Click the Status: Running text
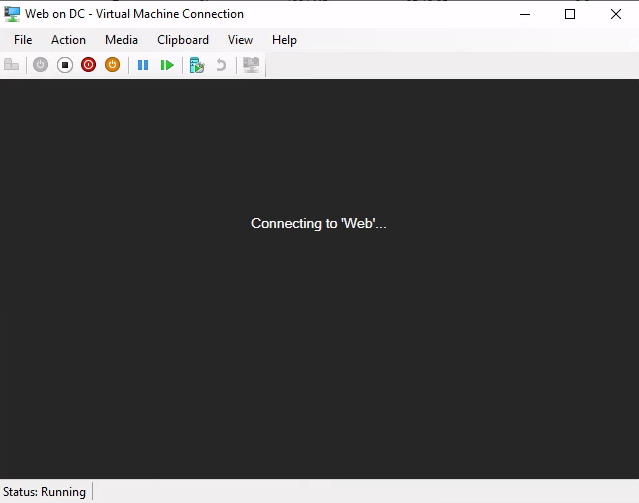Image resolution: width=639 pixels, height=503 pixels. (44, 492)
